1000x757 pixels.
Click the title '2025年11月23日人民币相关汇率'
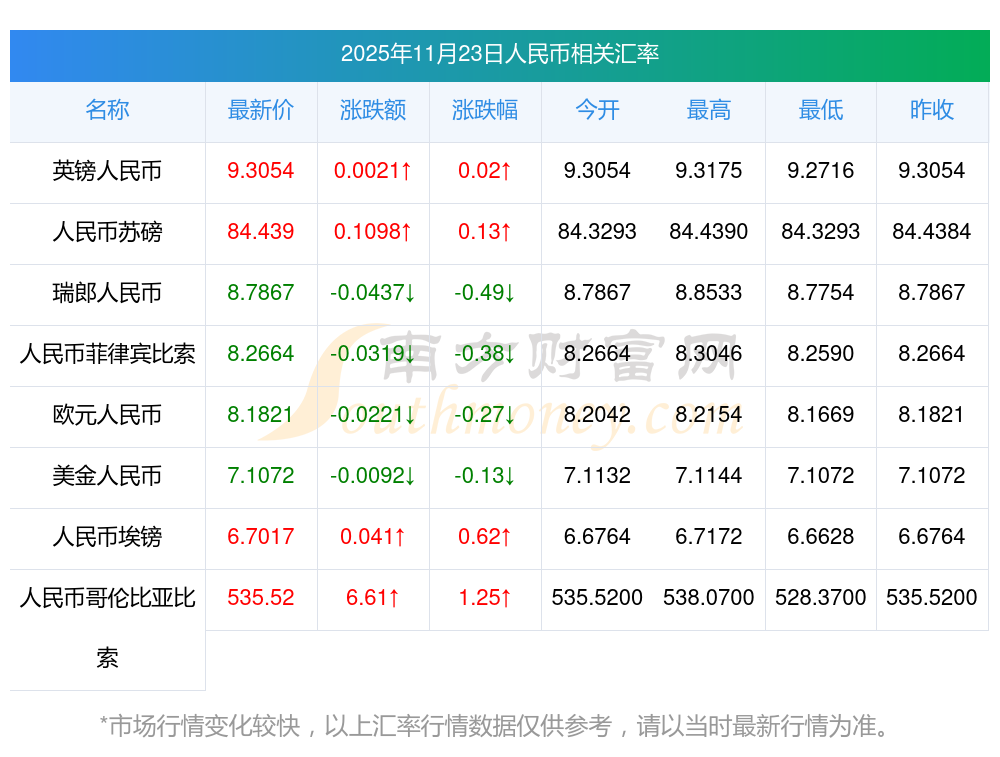pos(499,54)
